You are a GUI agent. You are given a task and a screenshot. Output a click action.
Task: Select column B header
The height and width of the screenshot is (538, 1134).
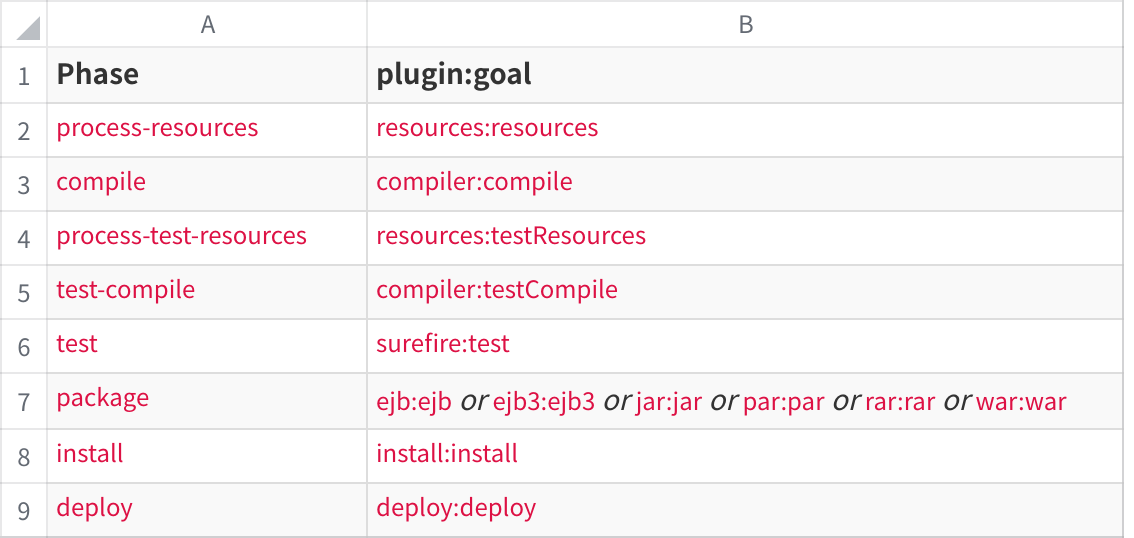point(745,25)
